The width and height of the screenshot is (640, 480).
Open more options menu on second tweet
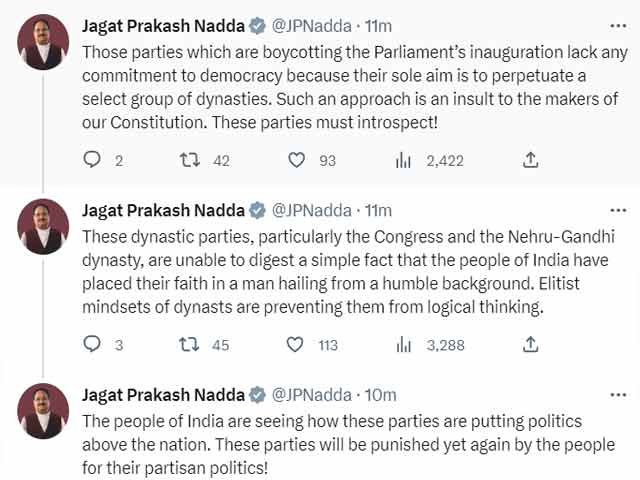[617, 209]
